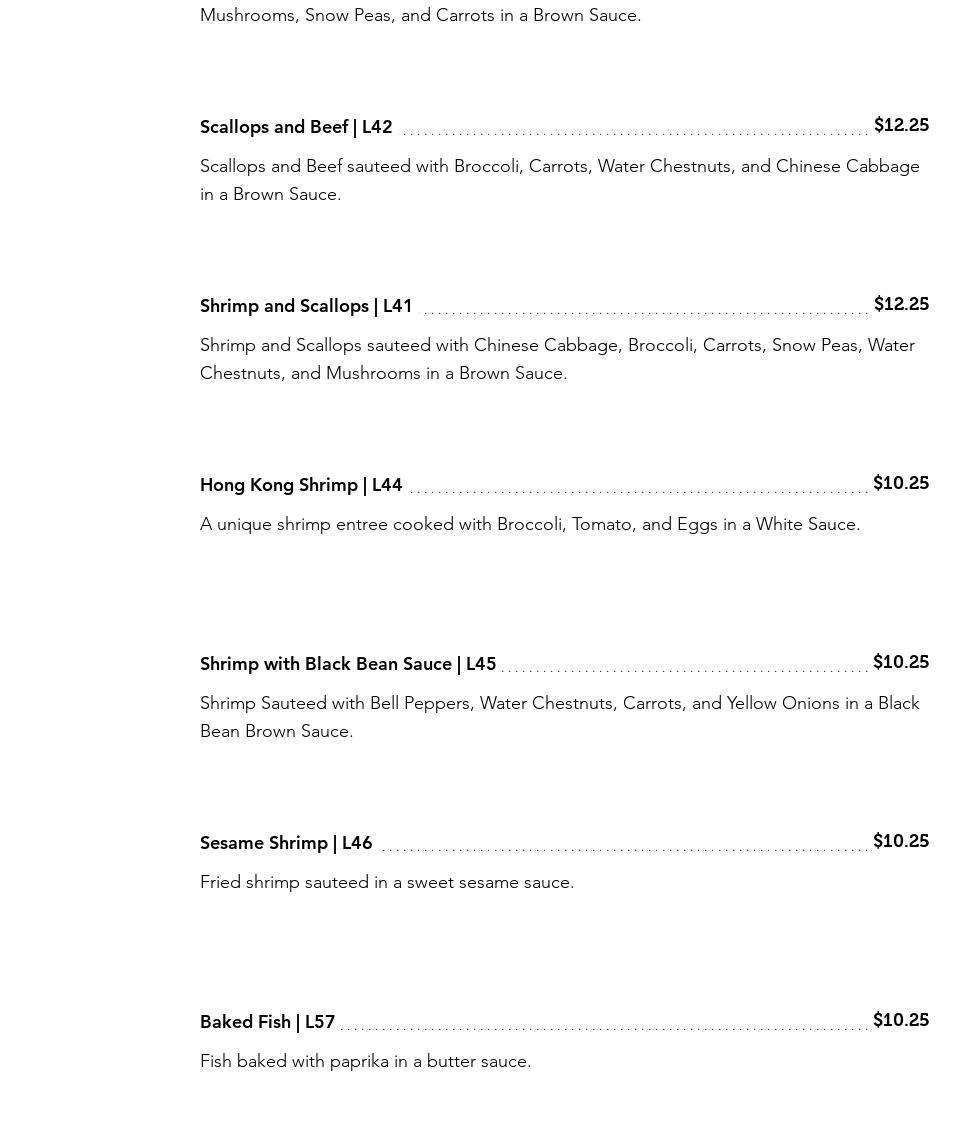Click the Shrimp with Black Bean Sauce title
This screenshot has height=1123, width=965.
coord(348,664)
